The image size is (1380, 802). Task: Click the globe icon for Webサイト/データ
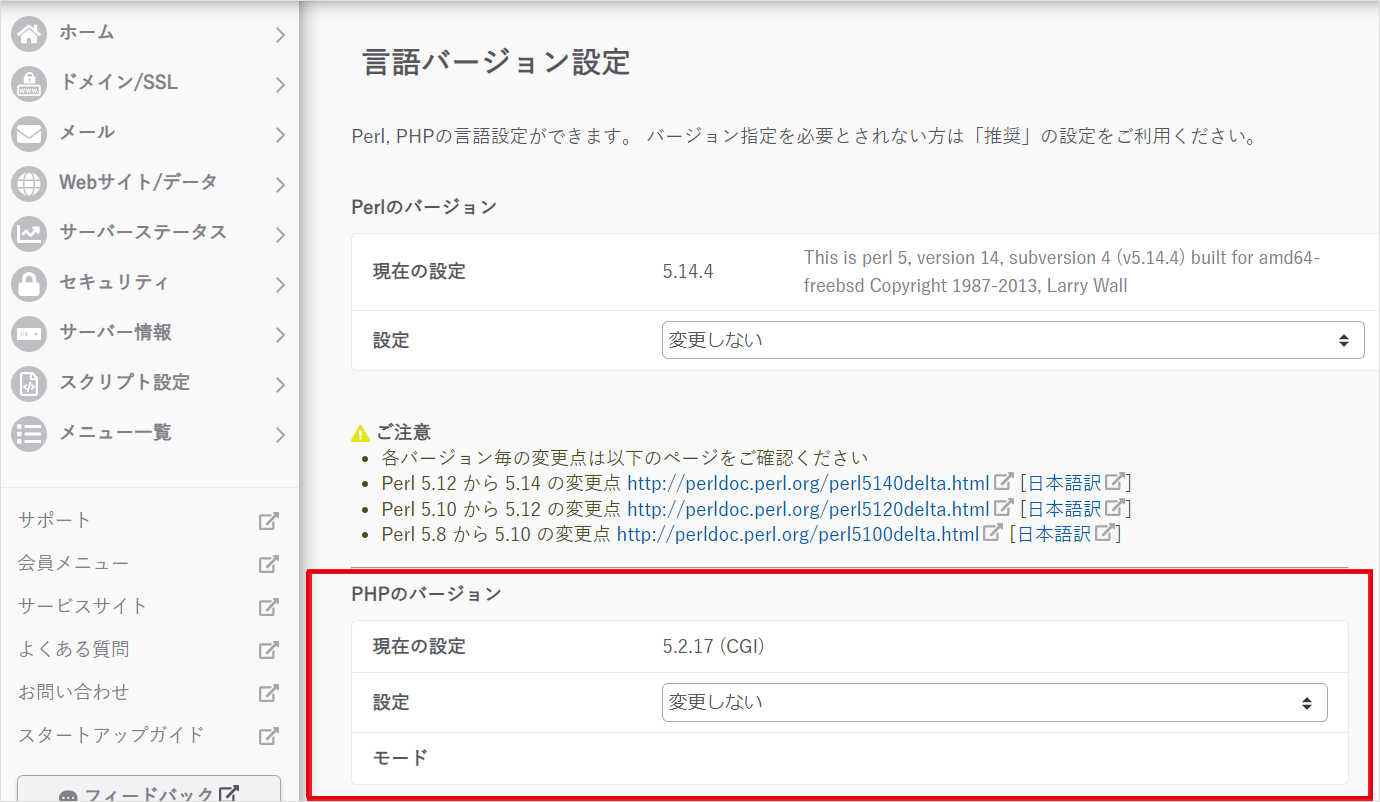point(29,184)
